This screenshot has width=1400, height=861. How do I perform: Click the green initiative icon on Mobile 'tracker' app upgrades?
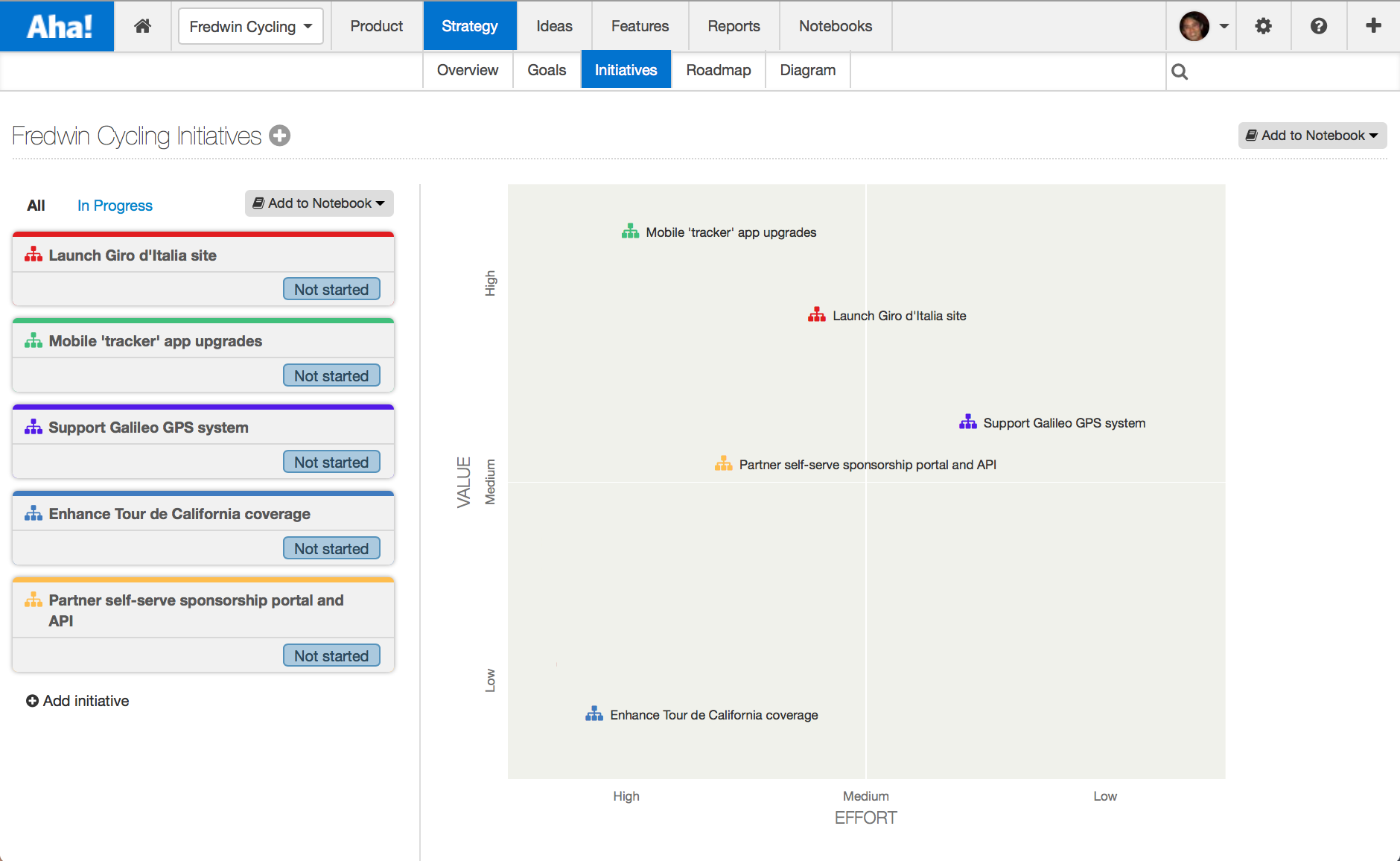tap(33, 340)
